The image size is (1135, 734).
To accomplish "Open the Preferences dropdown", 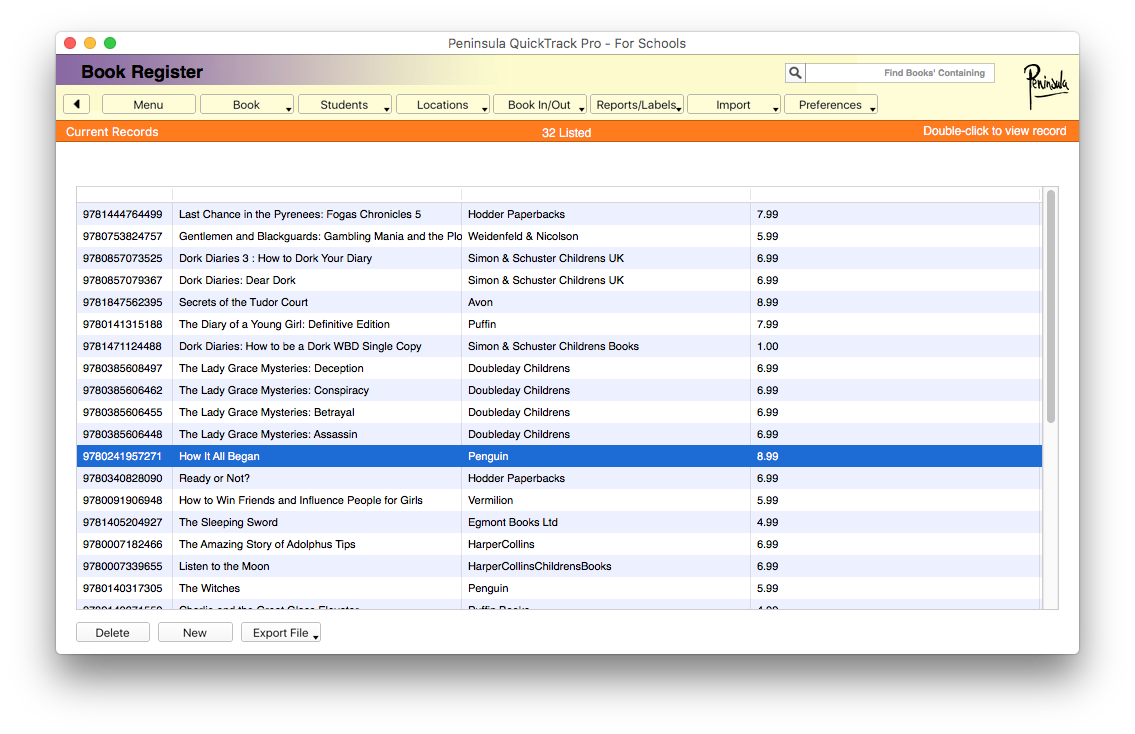I will (831, 104).
